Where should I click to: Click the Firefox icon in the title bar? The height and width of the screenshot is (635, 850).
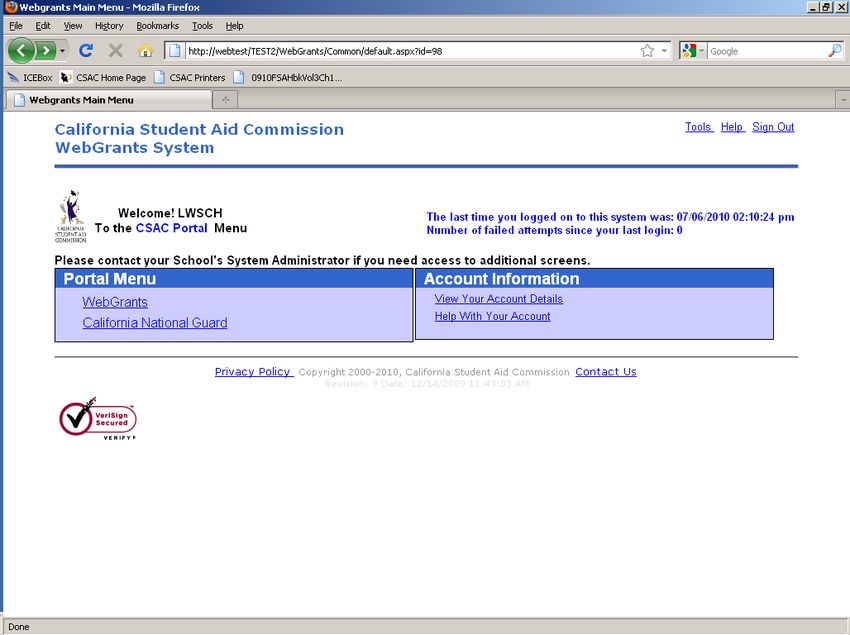(11, 7)
